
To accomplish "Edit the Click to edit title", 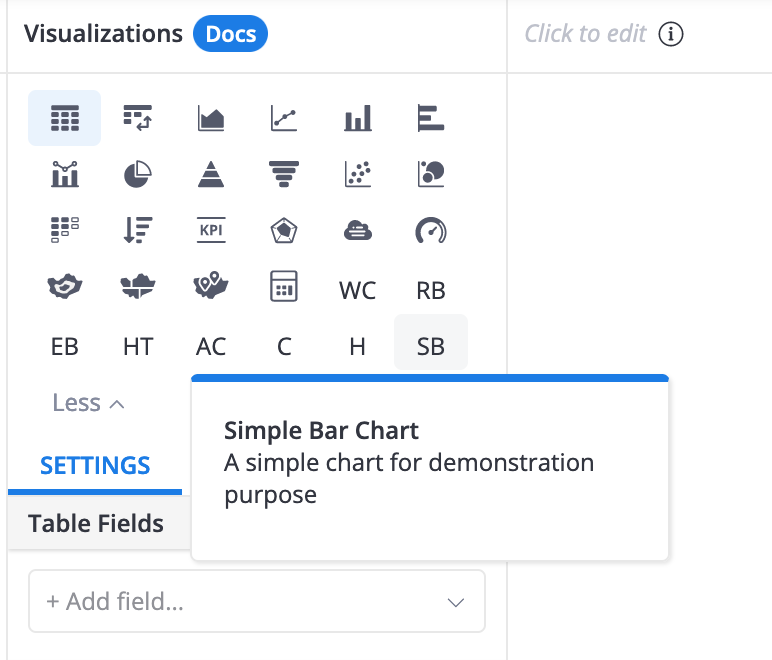I will (585, 34).
